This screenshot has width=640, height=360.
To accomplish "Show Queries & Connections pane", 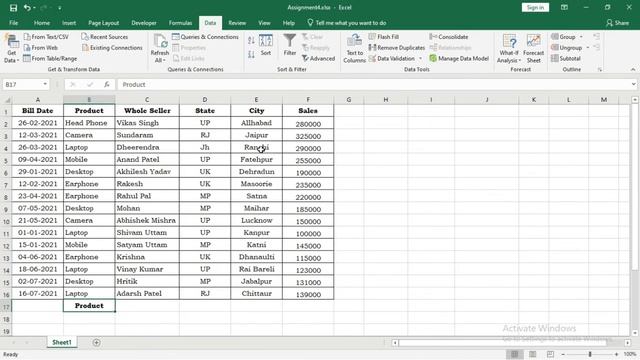I will pos(205,37).
